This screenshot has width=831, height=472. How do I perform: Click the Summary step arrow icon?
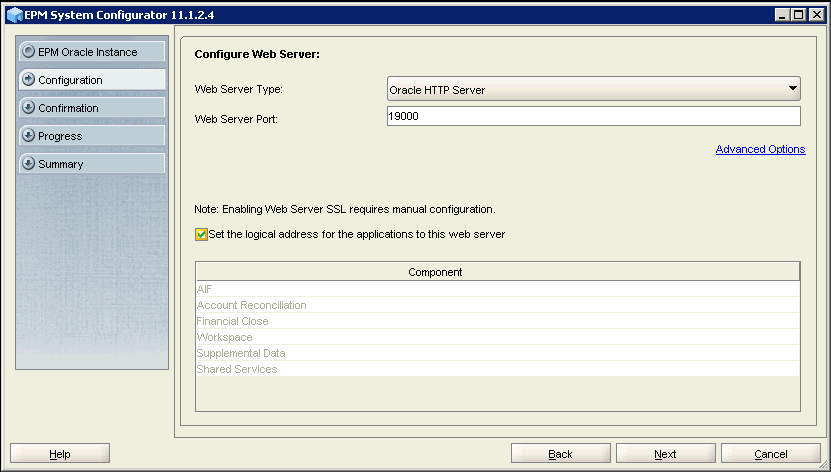pos(29,164)
